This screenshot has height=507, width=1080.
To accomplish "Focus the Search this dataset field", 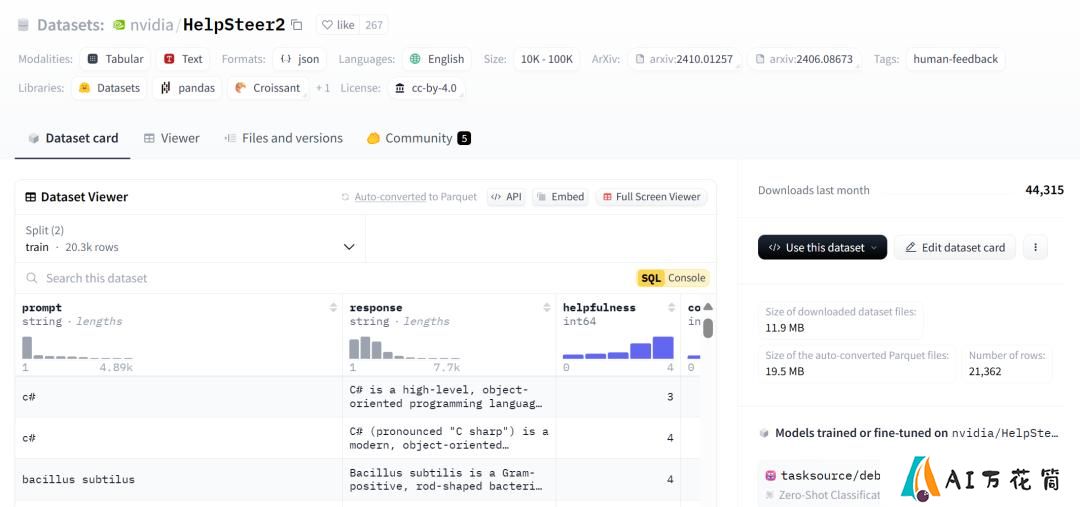I will tap(324, 278).
